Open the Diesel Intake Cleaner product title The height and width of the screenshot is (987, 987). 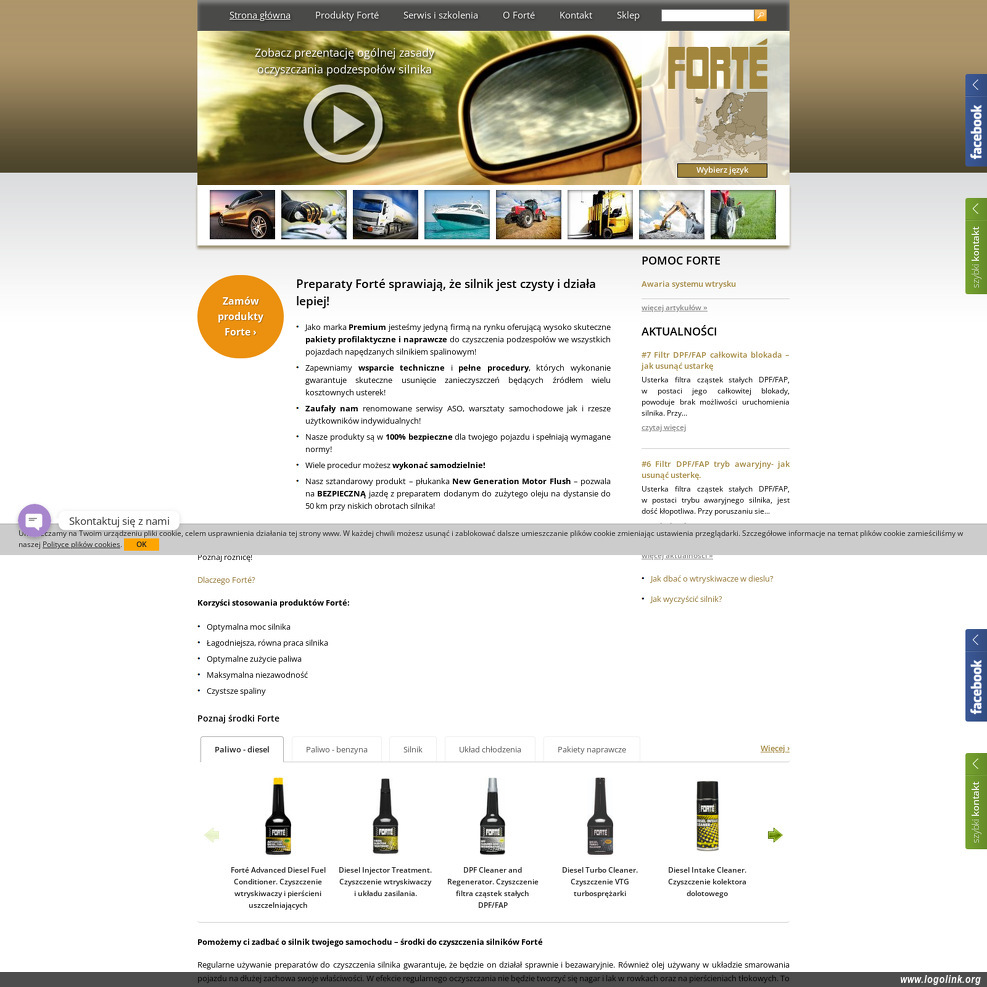point(707,881)
